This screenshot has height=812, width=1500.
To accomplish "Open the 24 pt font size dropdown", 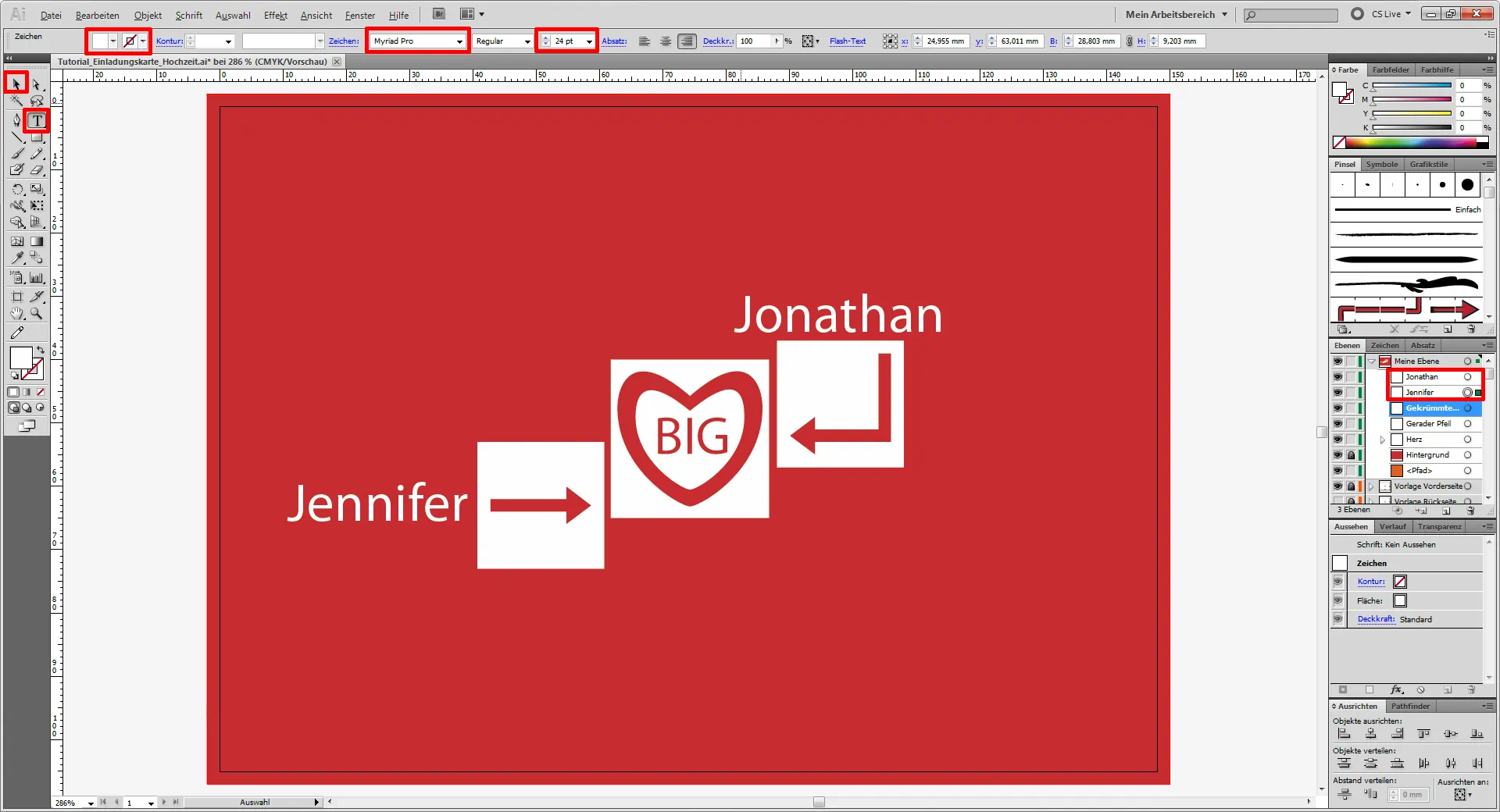I will coord(588,41).
